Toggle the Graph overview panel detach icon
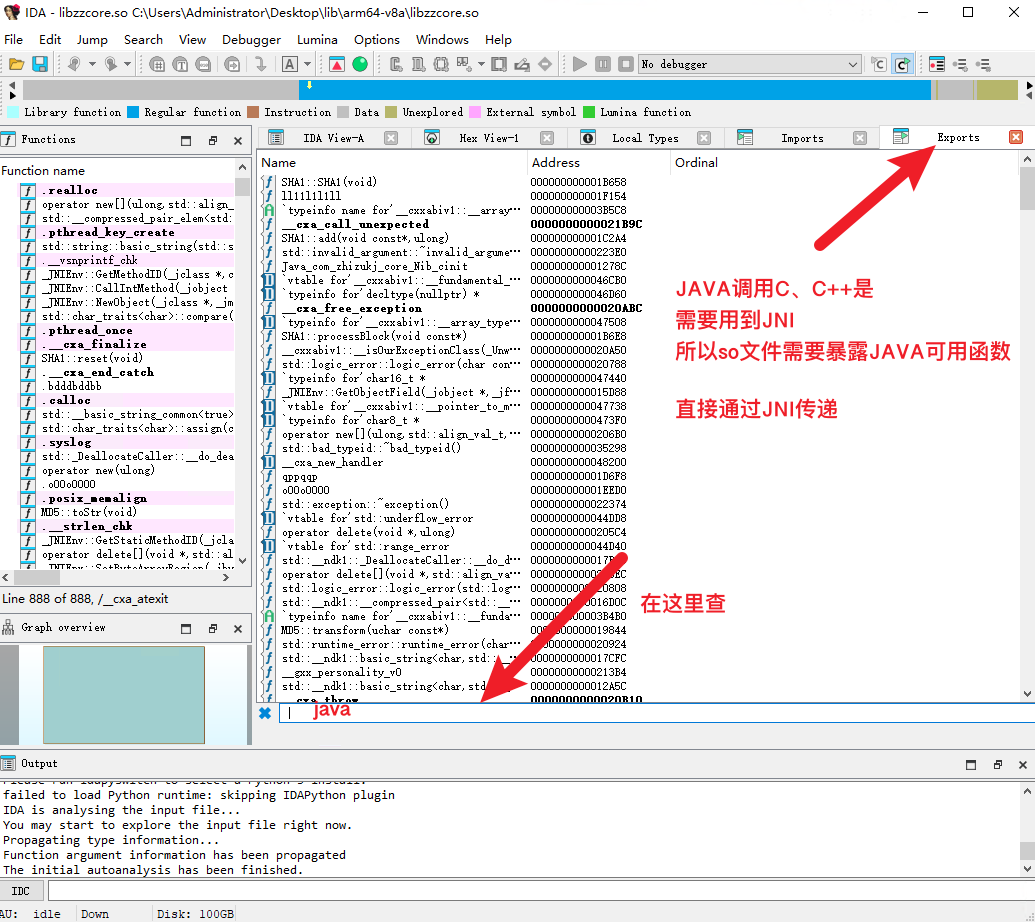 (213, 628)
